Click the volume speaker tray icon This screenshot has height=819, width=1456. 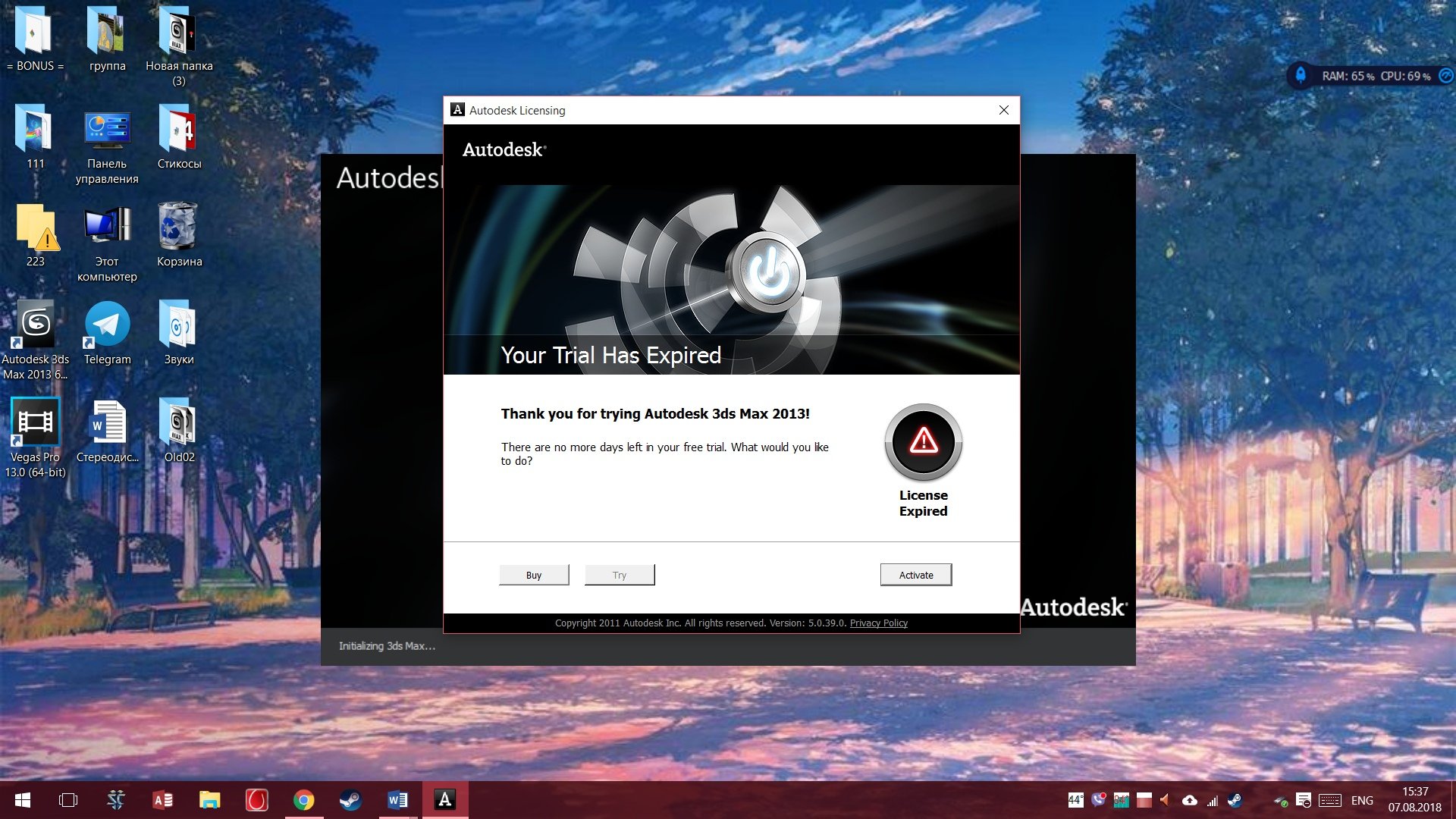pyautogui.click(x=1166, y=800)
